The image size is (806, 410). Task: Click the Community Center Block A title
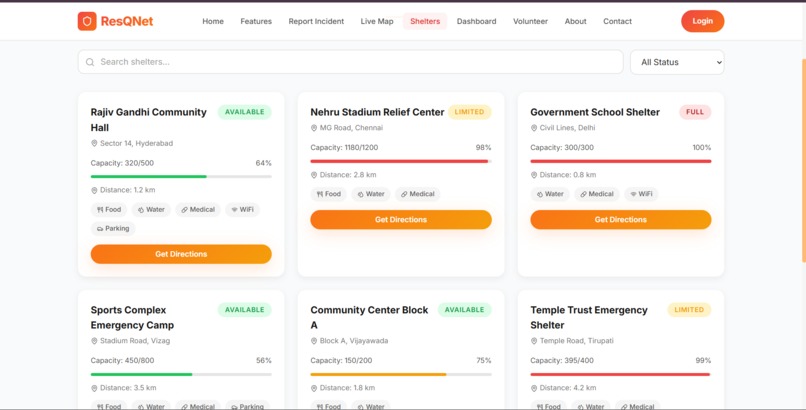click(x=369, y=318)
